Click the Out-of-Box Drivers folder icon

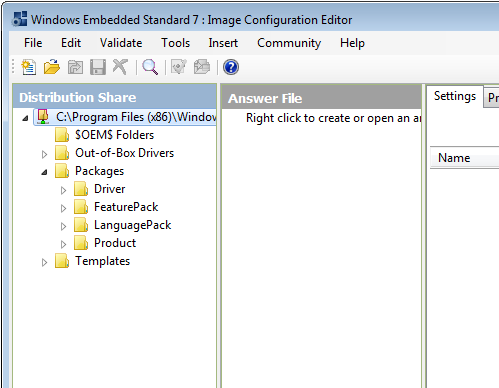pyautogui.click(x=62, y=153)
